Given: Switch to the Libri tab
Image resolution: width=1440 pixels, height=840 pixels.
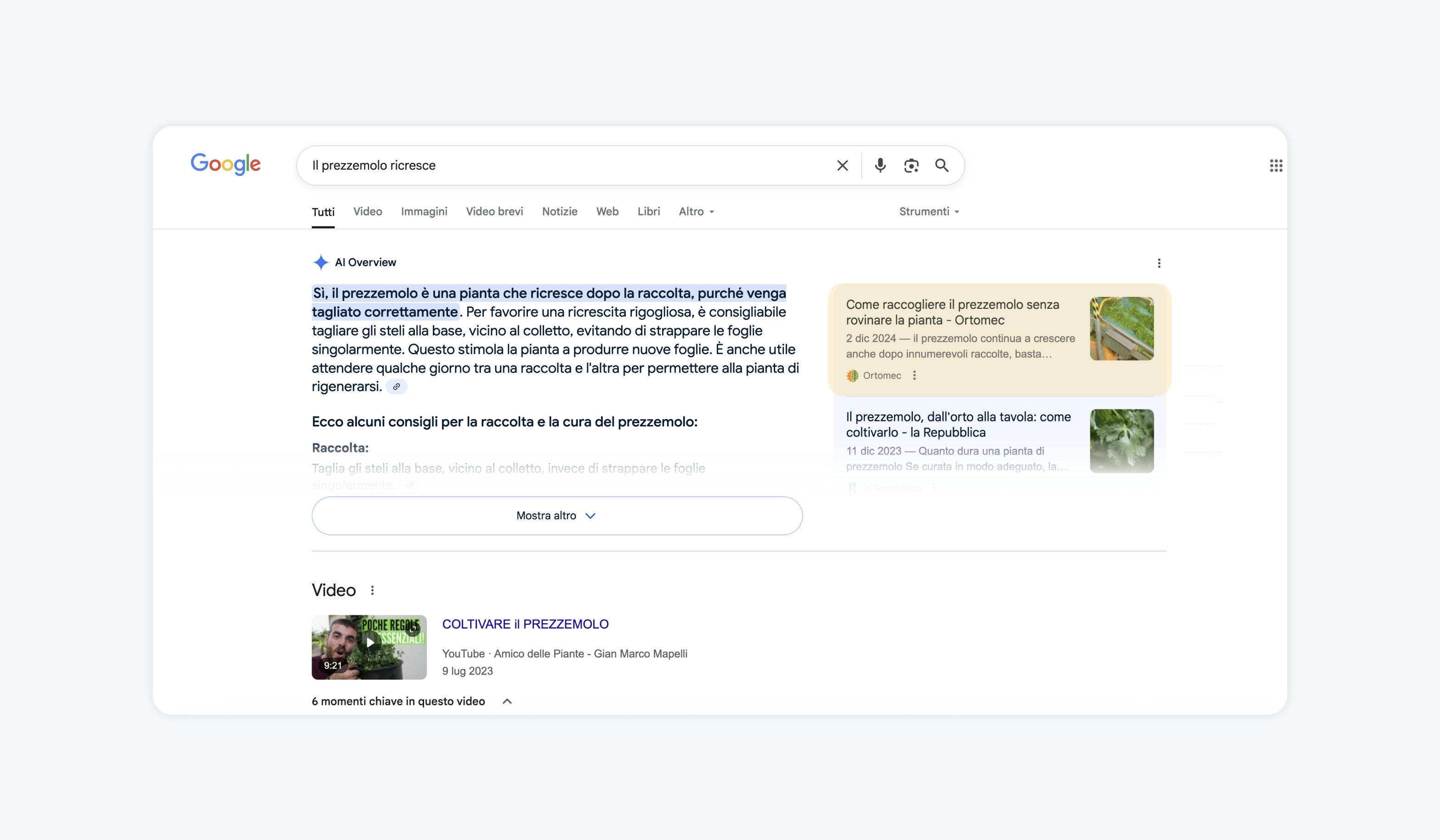Looking at the screenshot, I should click(x=649, y=211).
